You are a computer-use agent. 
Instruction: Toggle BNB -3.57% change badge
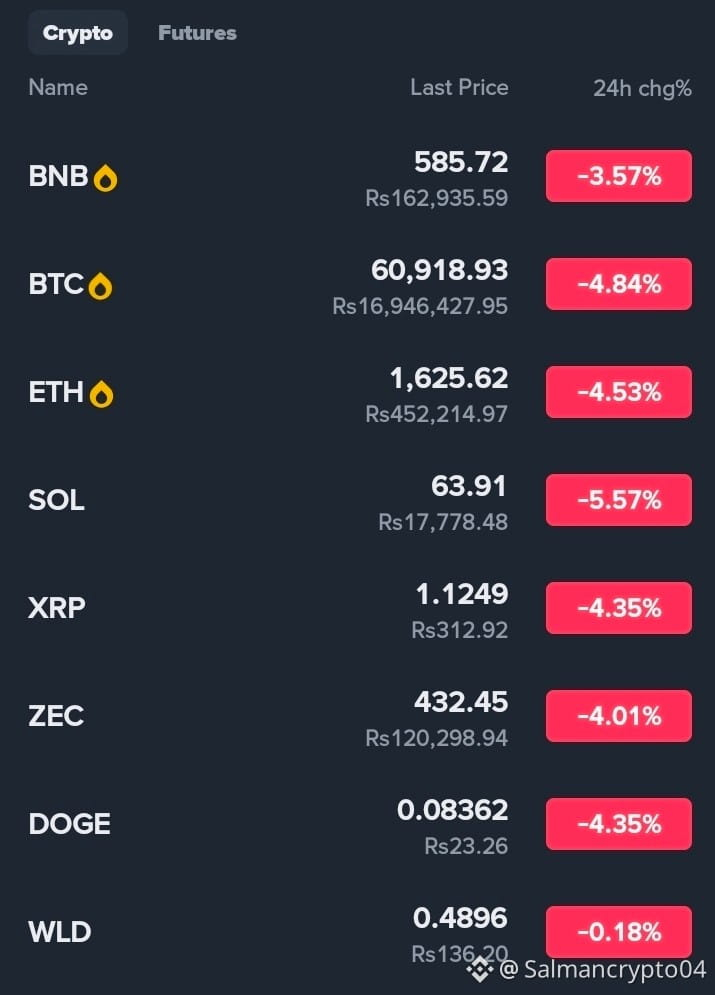tap(619, 176)
